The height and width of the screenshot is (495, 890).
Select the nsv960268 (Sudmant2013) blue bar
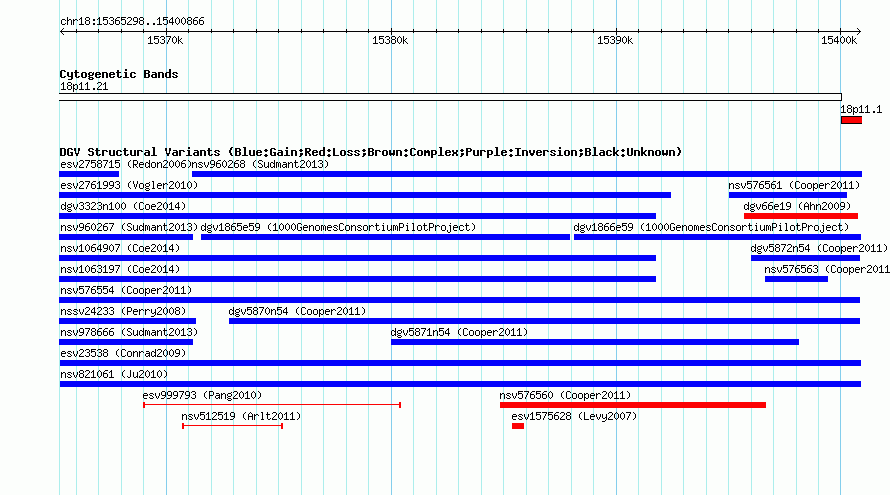click(x=527, y=174)
